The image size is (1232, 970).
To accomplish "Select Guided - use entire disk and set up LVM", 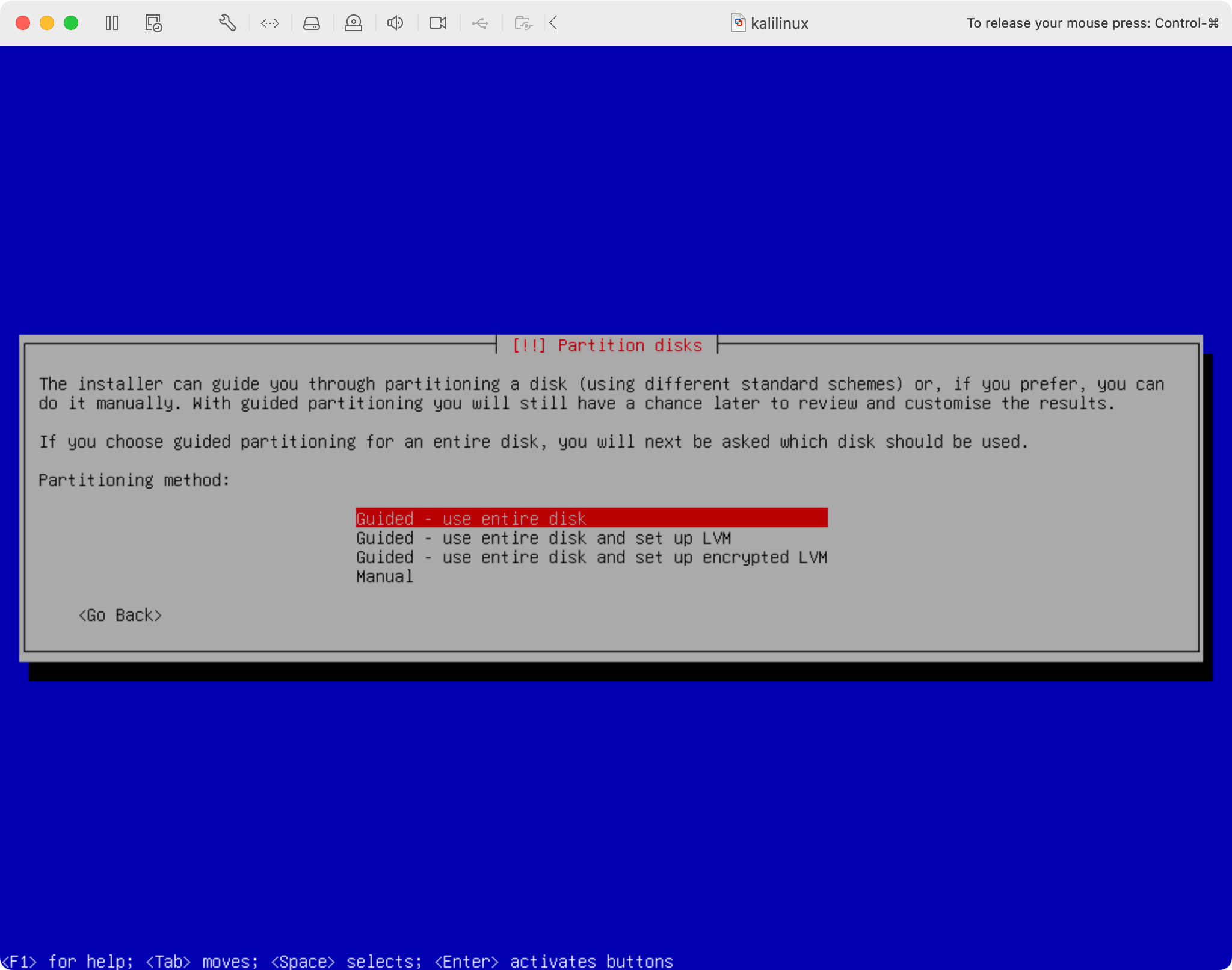I will pos(543,538).
